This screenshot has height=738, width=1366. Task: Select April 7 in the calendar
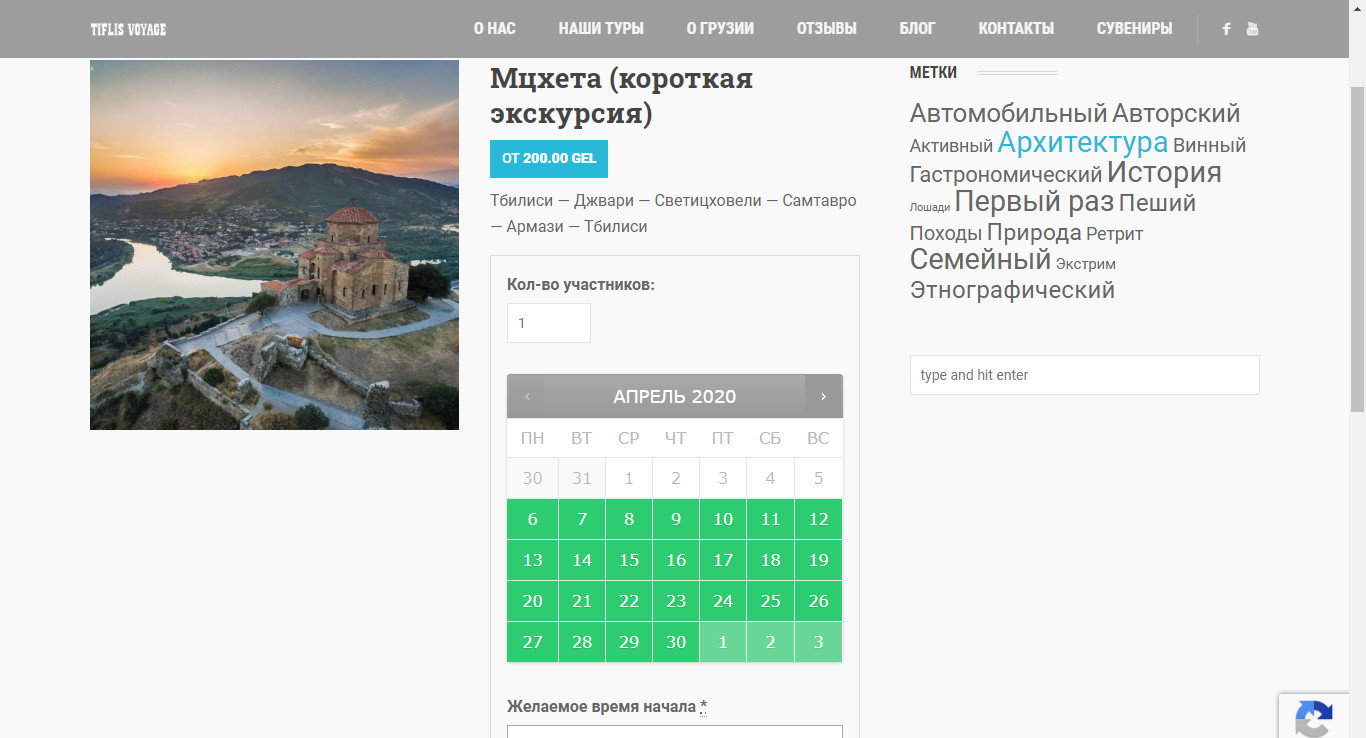581,519
